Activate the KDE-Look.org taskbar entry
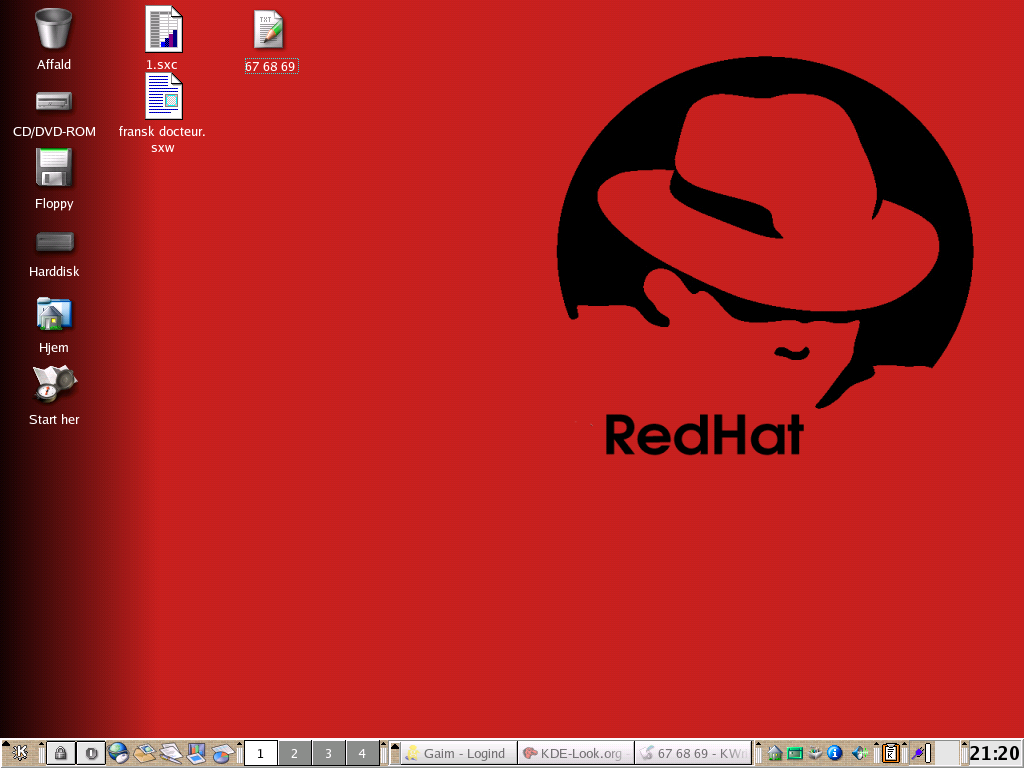This screenshot has height=768, width=1024. (576, 753)
